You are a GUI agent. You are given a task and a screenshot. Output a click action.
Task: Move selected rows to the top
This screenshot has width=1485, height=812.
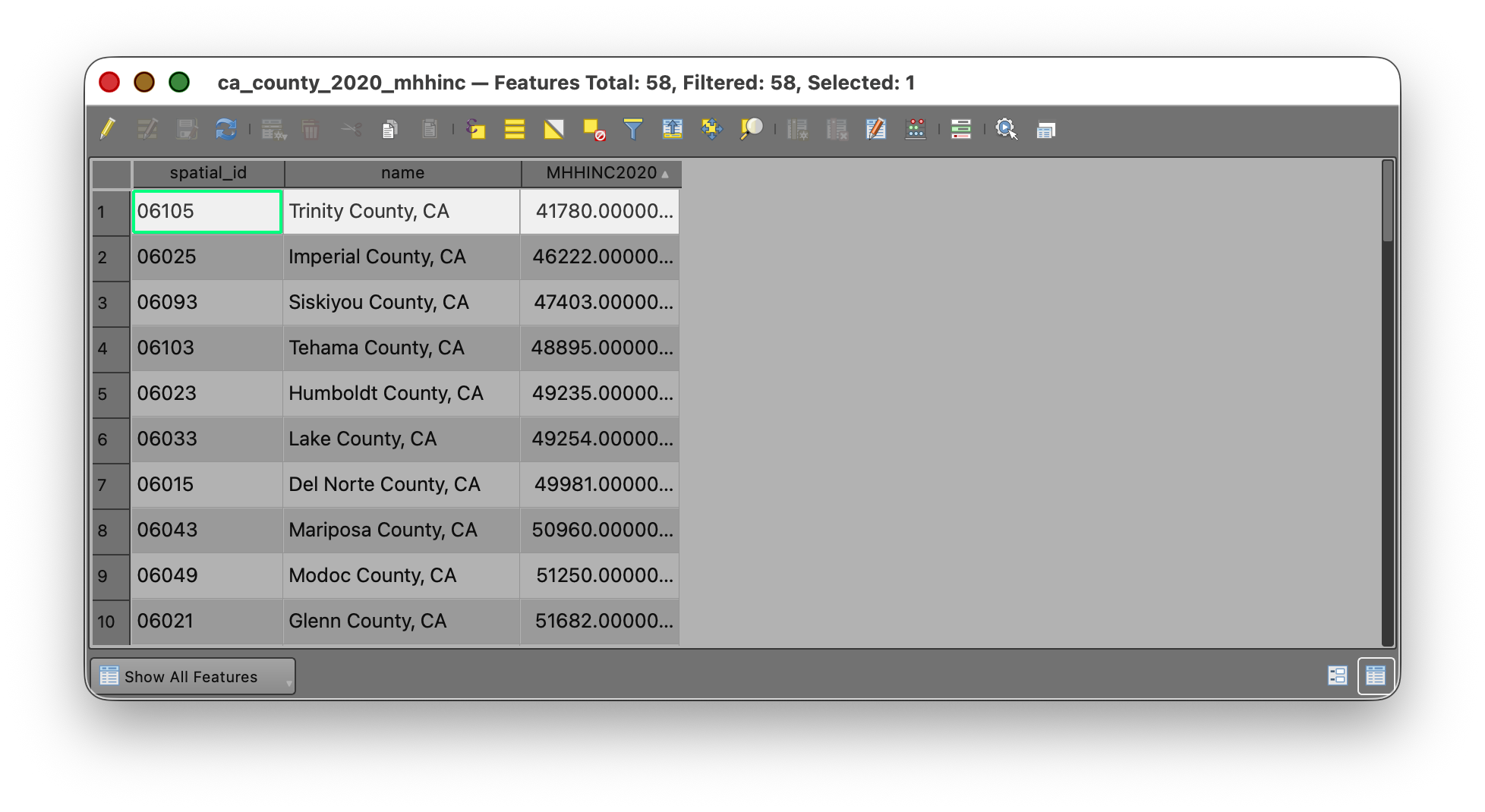coord(673,129)
